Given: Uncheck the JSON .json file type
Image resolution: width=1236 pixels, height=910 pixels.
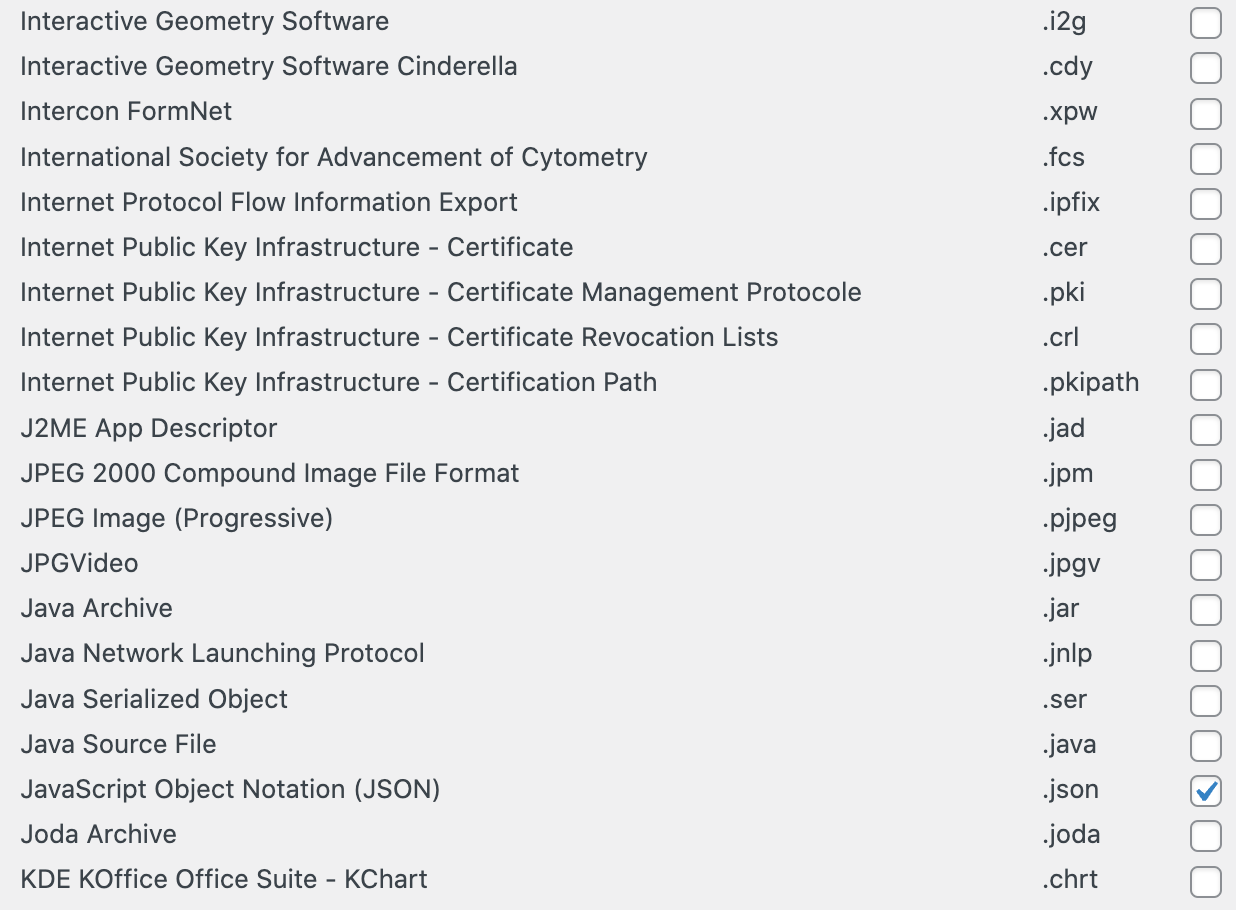Looking at the screenshot, I should point(1206,790).
